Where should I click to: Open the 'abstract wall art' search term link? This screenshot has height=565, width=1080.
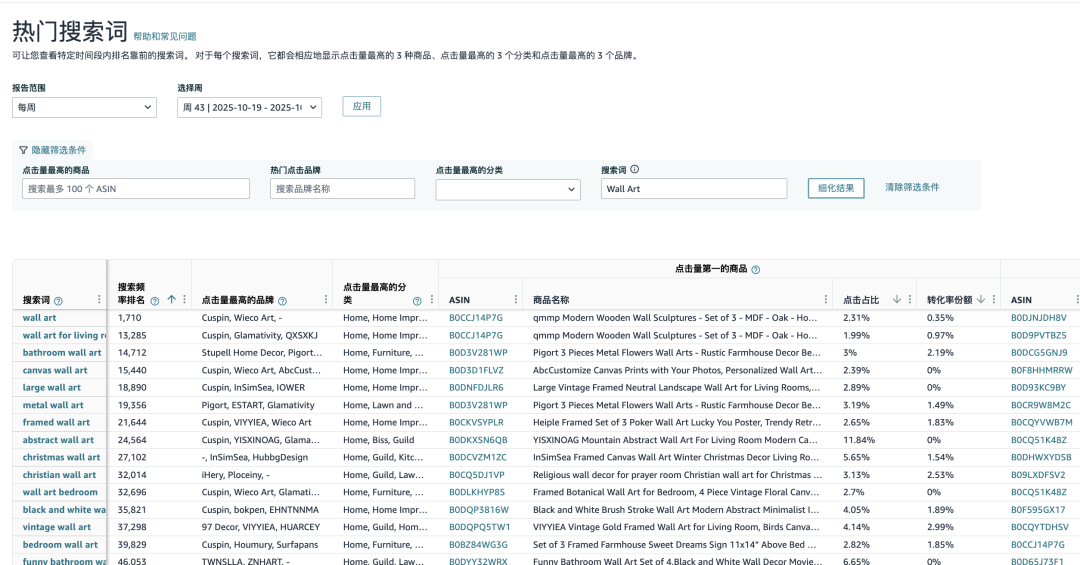[59, 440]
